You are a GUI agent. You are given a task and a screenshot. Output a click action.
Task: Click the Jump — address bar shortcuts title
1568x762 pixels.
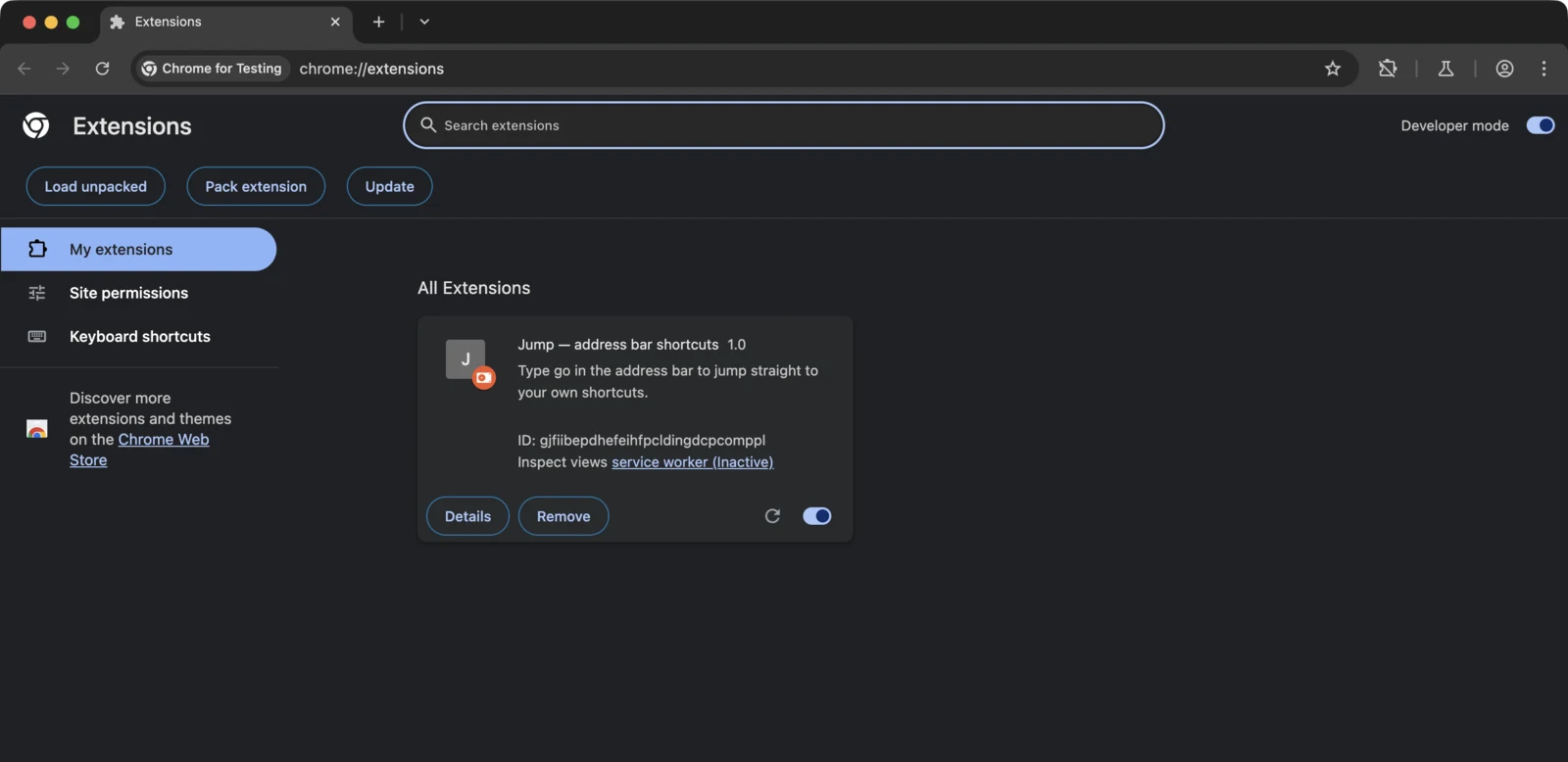tap(617, 345)
